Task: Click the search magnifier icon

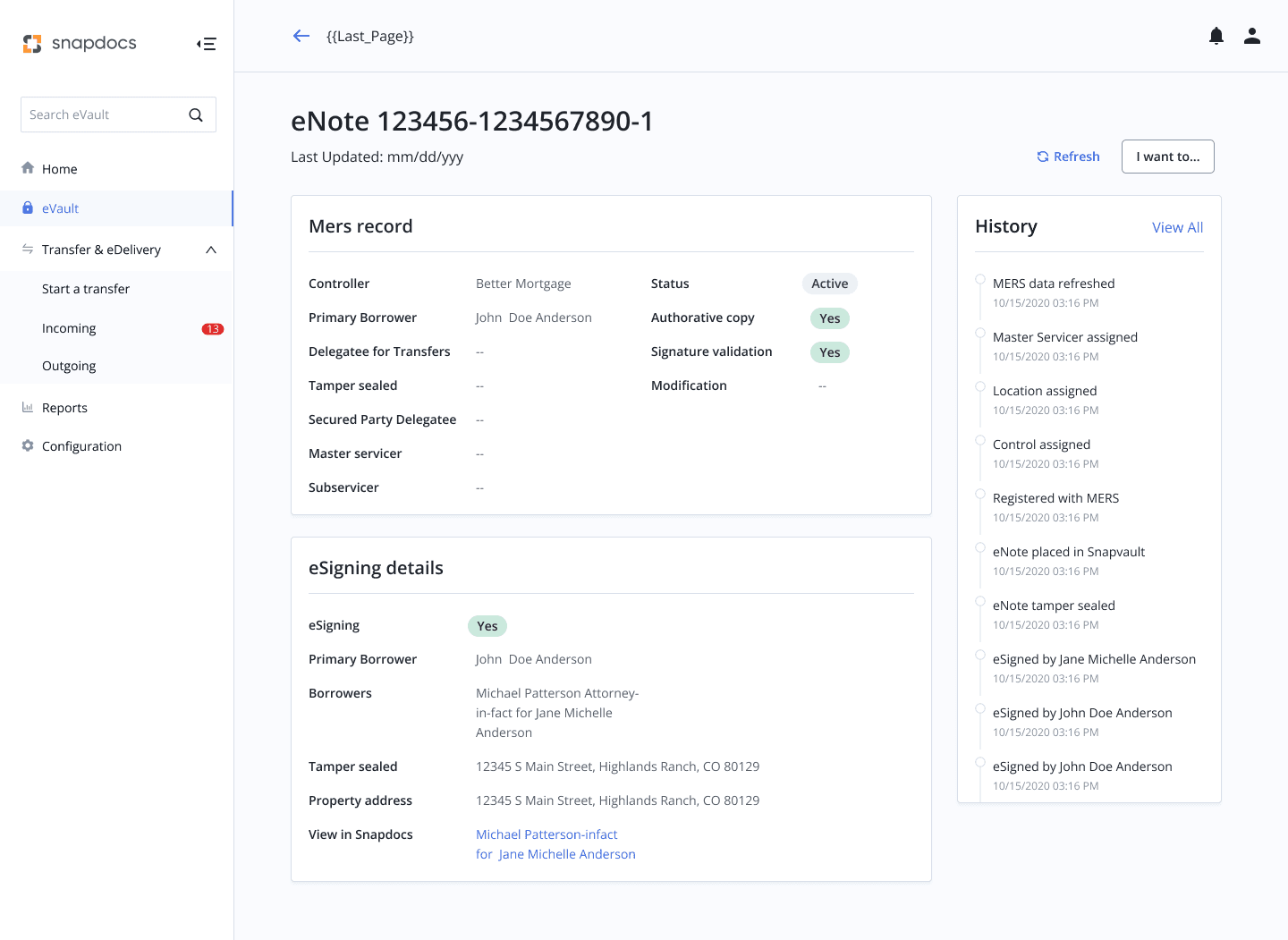Action: (x=196, y=114)
